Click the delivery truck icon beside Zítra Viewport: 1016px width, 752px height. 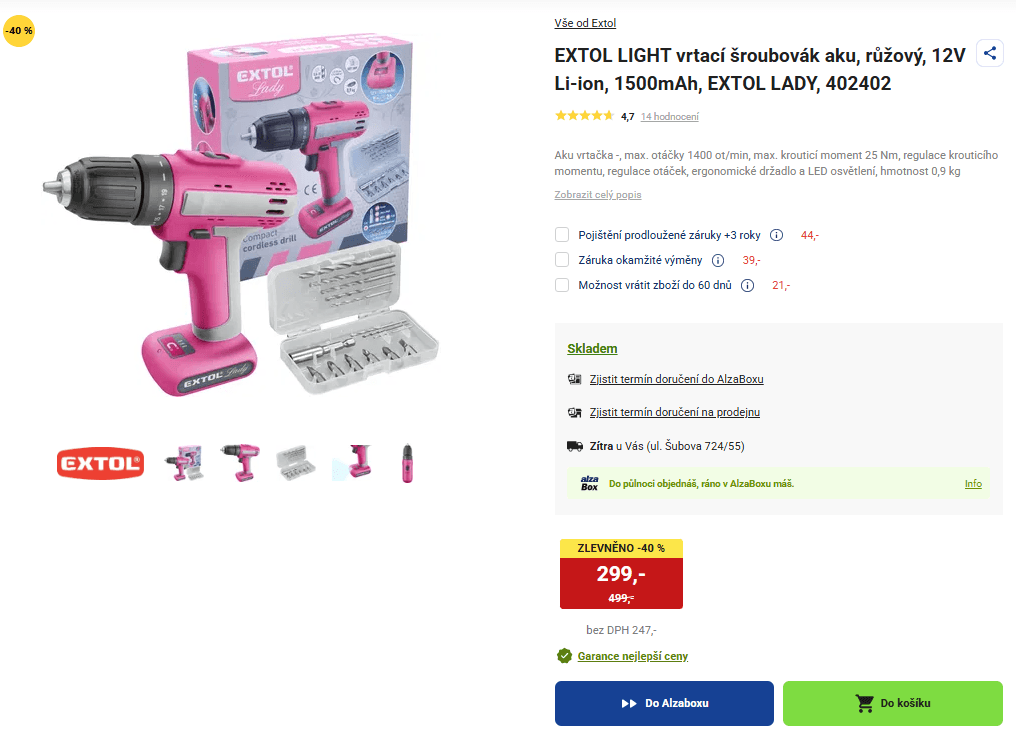575,446
